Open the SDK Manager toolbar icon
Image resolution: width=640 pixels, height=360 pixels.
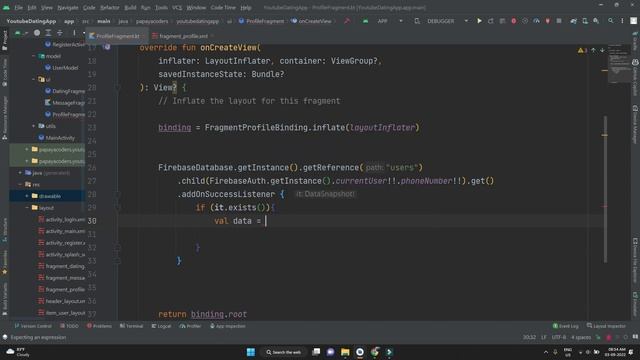click(x=596, y=21)
